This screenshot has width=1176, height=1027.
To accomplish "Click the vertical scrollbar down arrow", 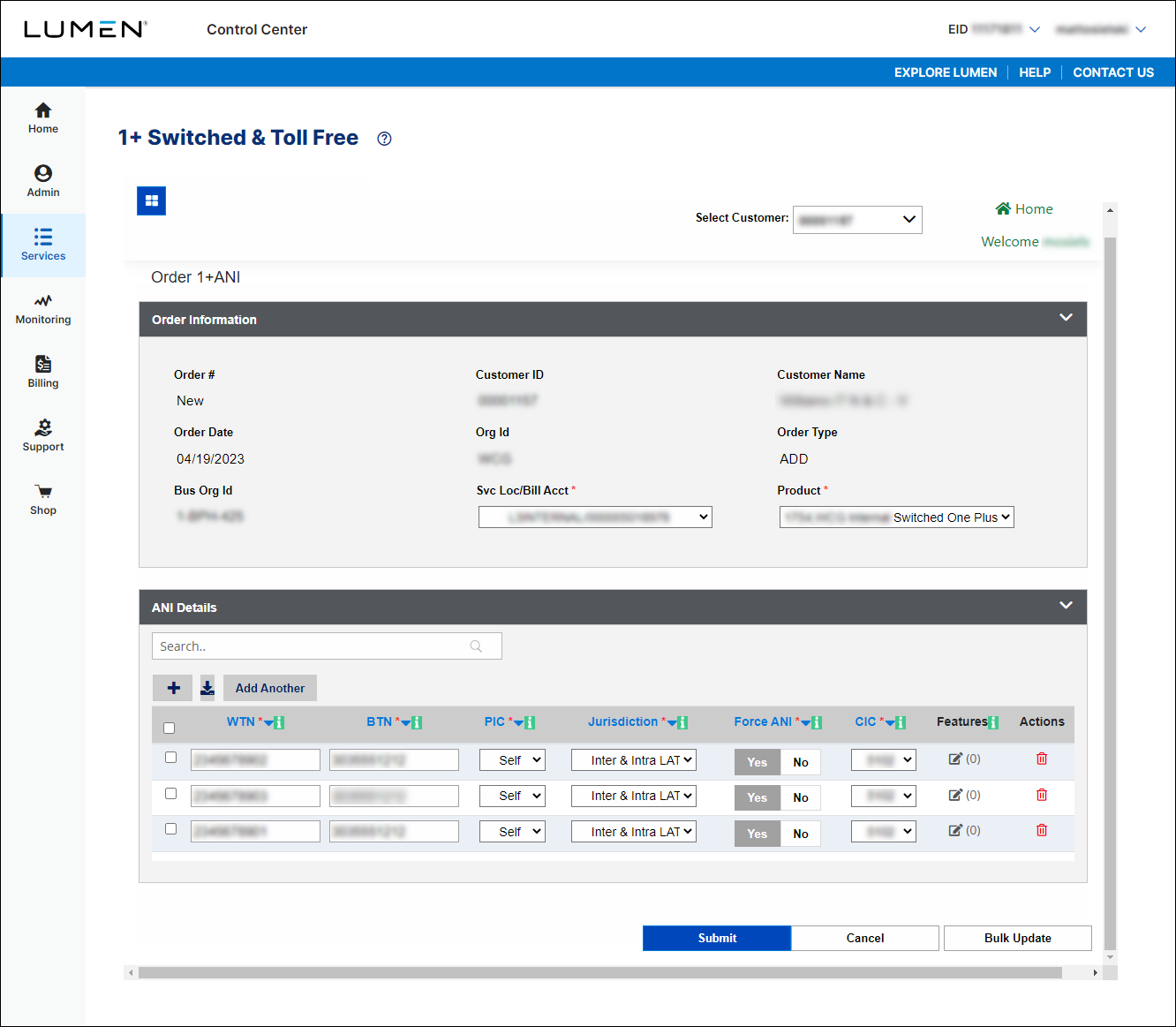I will click(x=1111, y=957).
